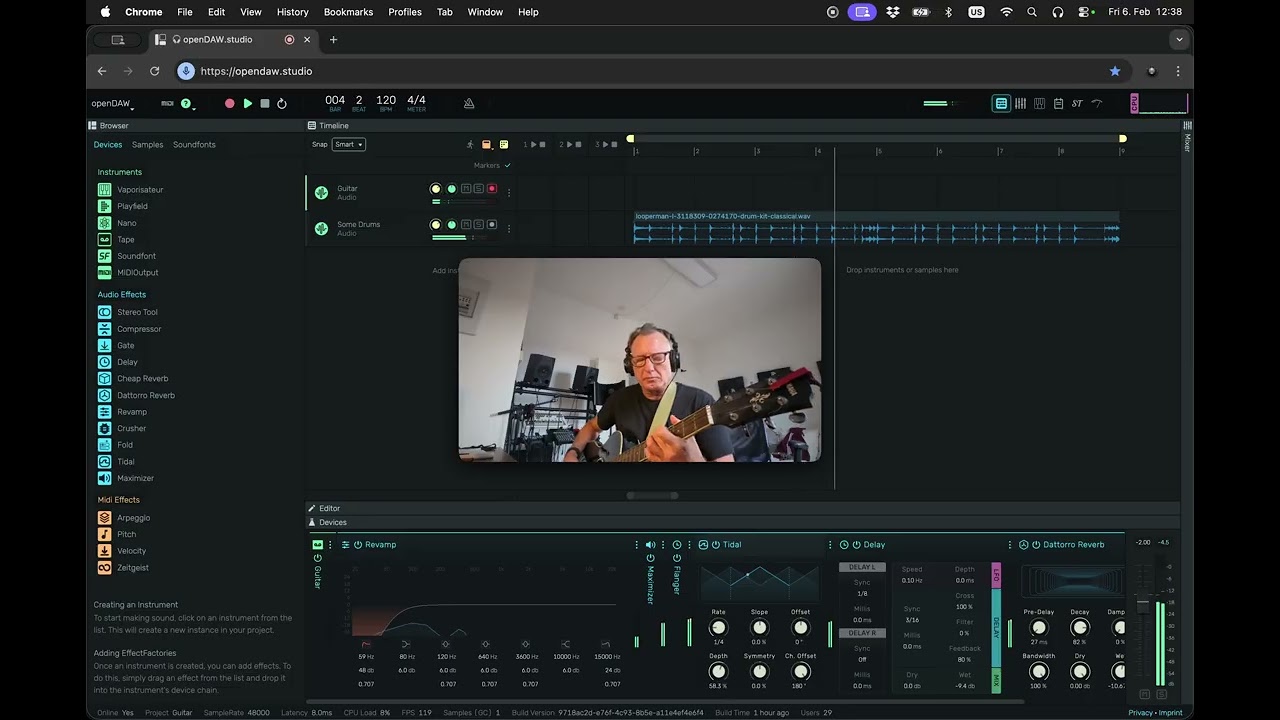1280x720 pixels.
Task: Open the vertical Mixer side tab
Action: tap(1187, 138)
